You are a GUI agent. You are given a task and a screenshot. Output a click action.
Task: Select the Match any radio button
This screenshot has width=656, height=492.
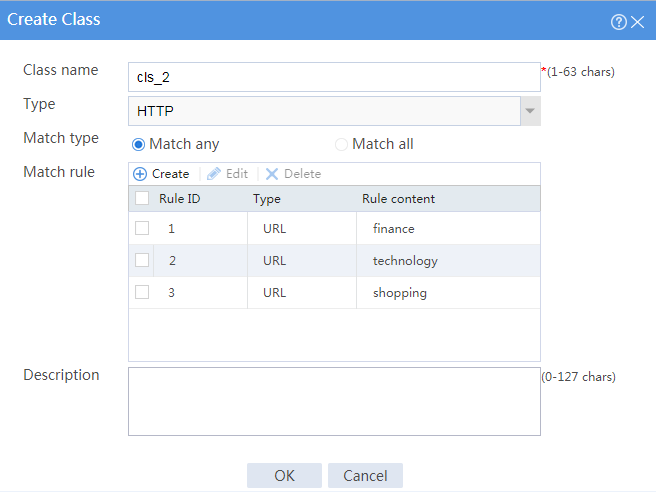point(138,144)
